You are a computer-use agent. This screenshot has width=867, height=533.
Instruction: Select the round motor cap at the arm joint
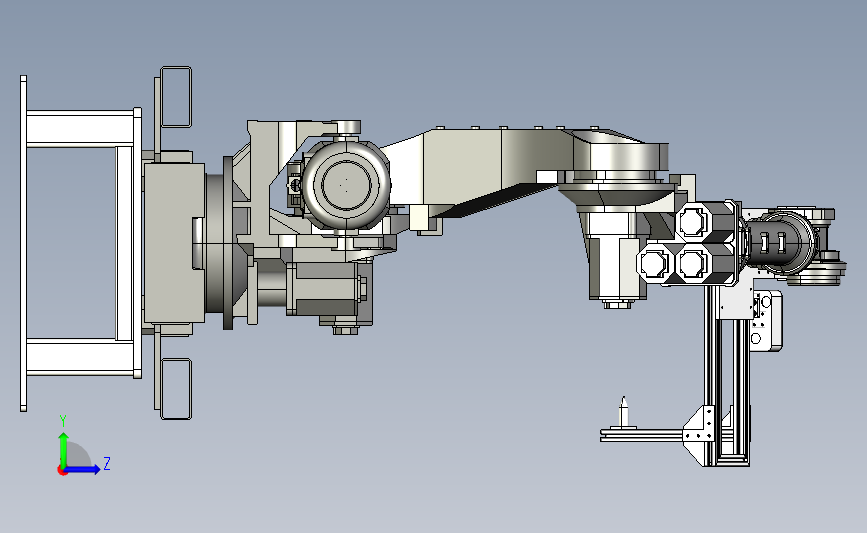click(346, 184)
